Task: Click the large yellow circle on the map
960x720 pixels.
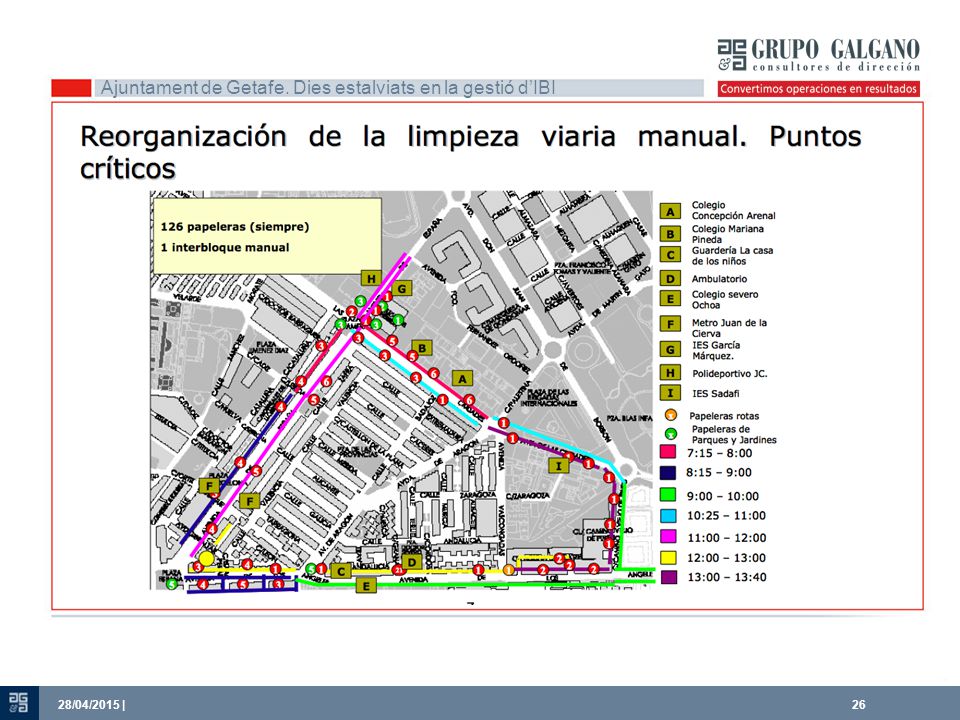Action: pyautogui.click(x=207, y=558)
